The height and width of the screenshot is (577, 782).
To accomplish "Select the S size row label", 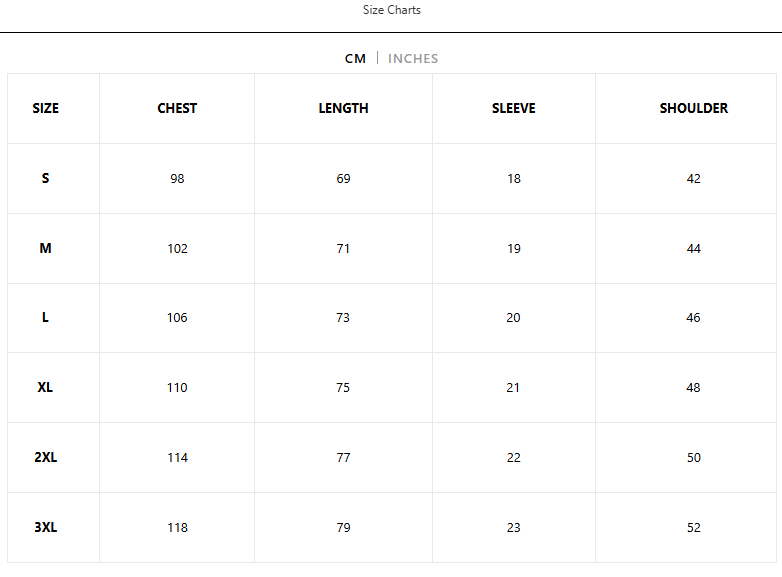I will 45,178.
